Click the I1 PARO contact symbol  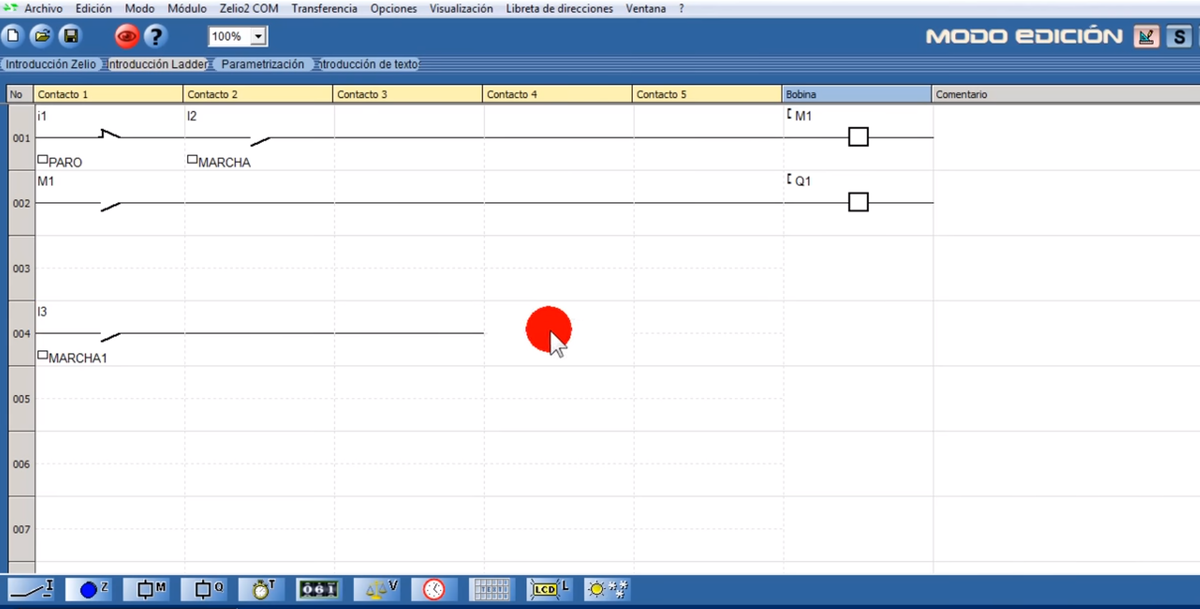(110, 134)
